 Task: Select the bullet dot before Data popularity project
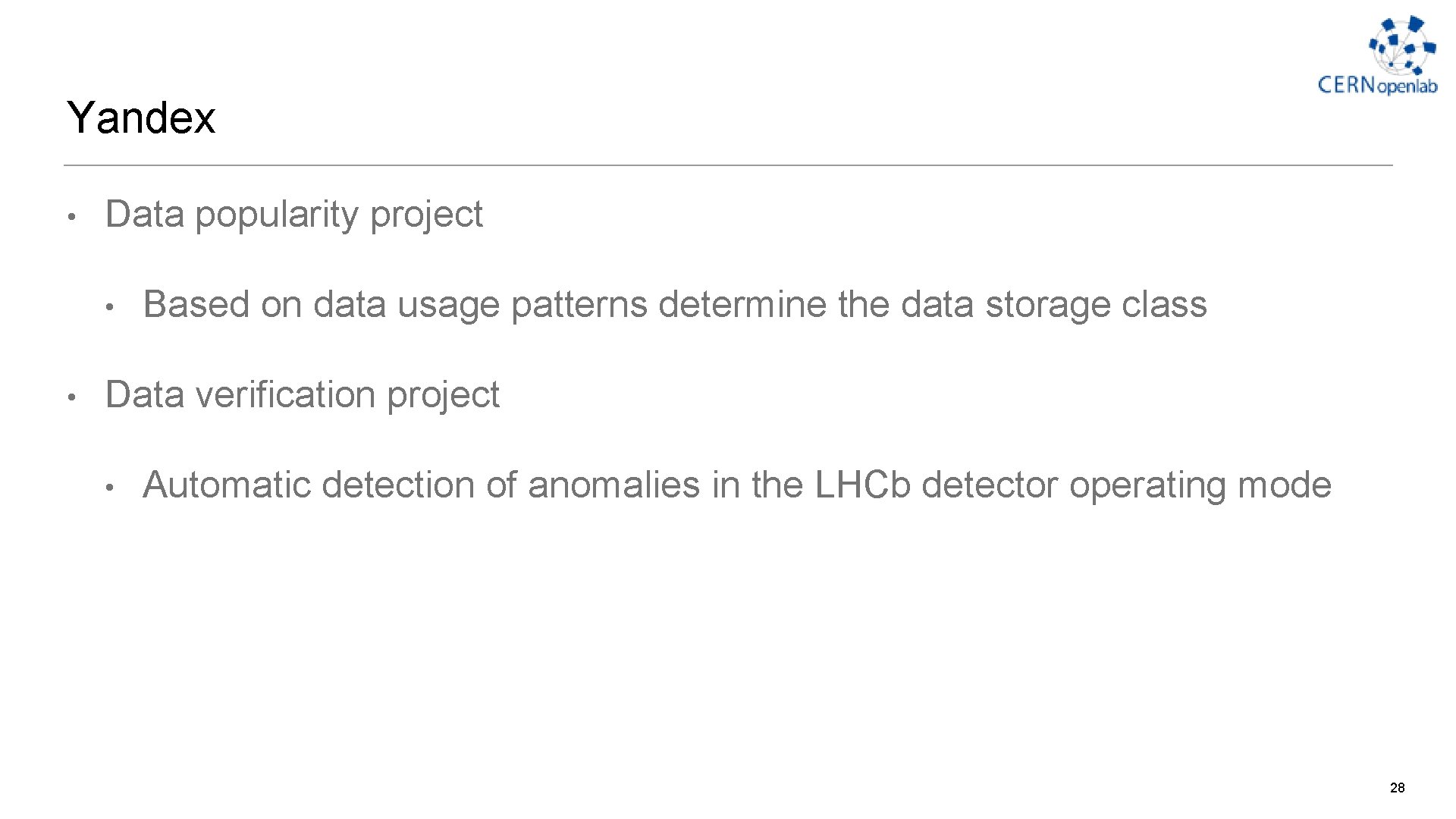69,217
